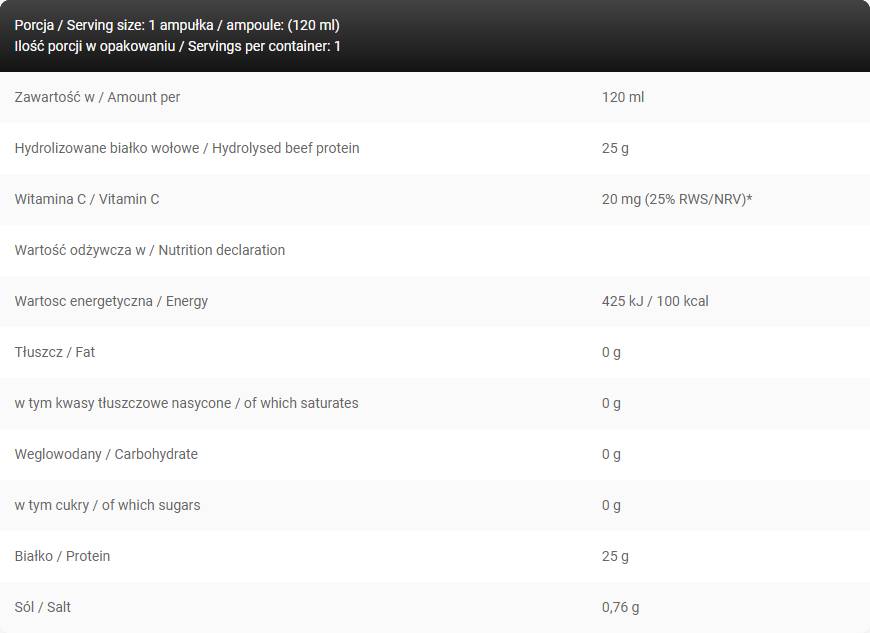This screenshot has width=870, height=633.
Task: Click the '425 kJ / 100 kcal' value
Action: 655,301
